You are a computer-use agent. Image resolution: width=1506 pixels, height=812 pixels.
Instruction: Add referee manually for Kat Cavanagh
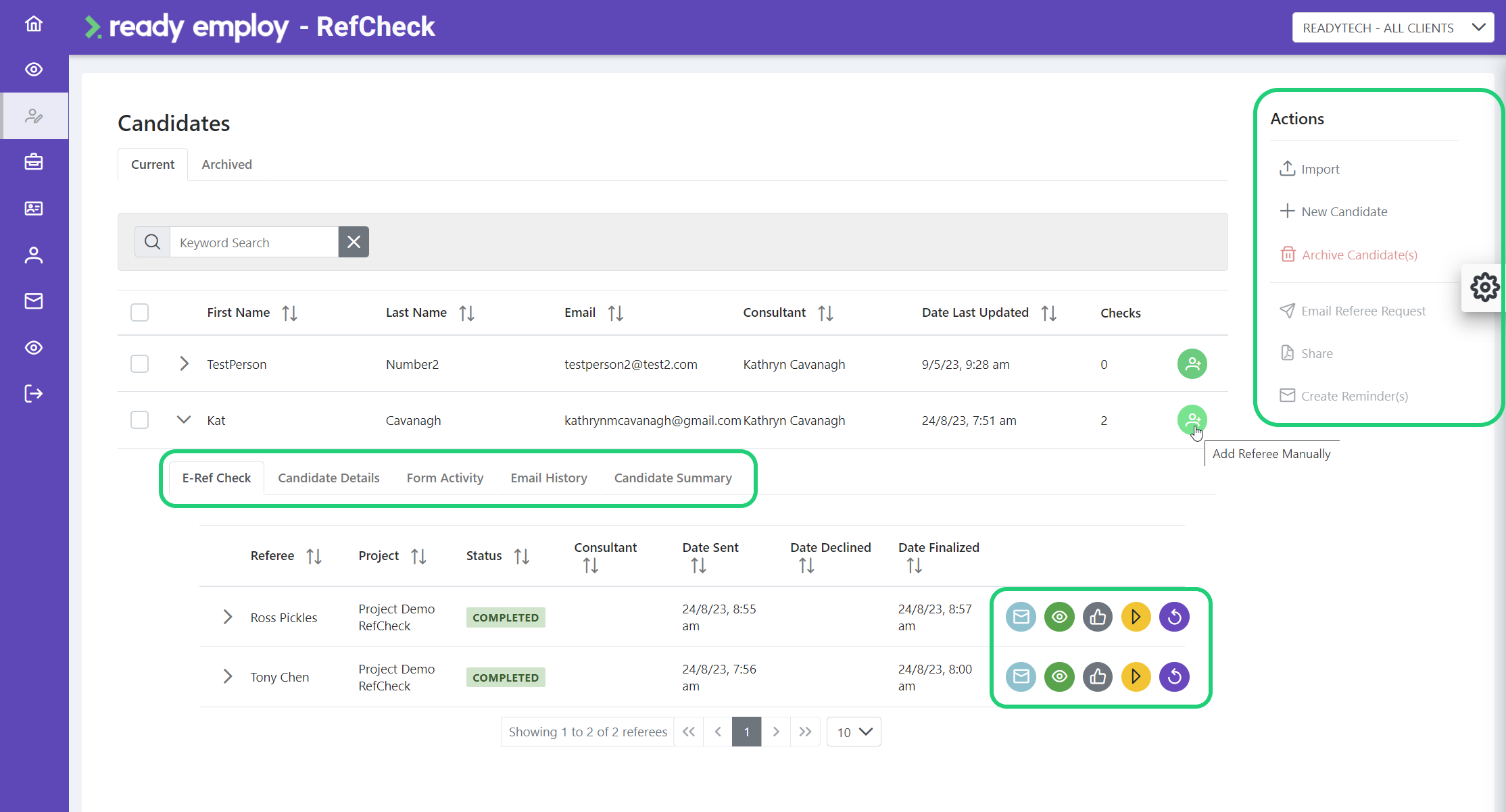1192,420
